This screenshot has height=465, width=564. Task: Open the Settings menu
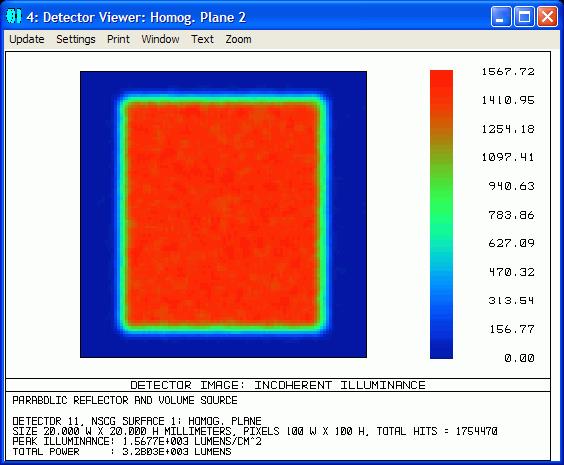click(76, 39)
